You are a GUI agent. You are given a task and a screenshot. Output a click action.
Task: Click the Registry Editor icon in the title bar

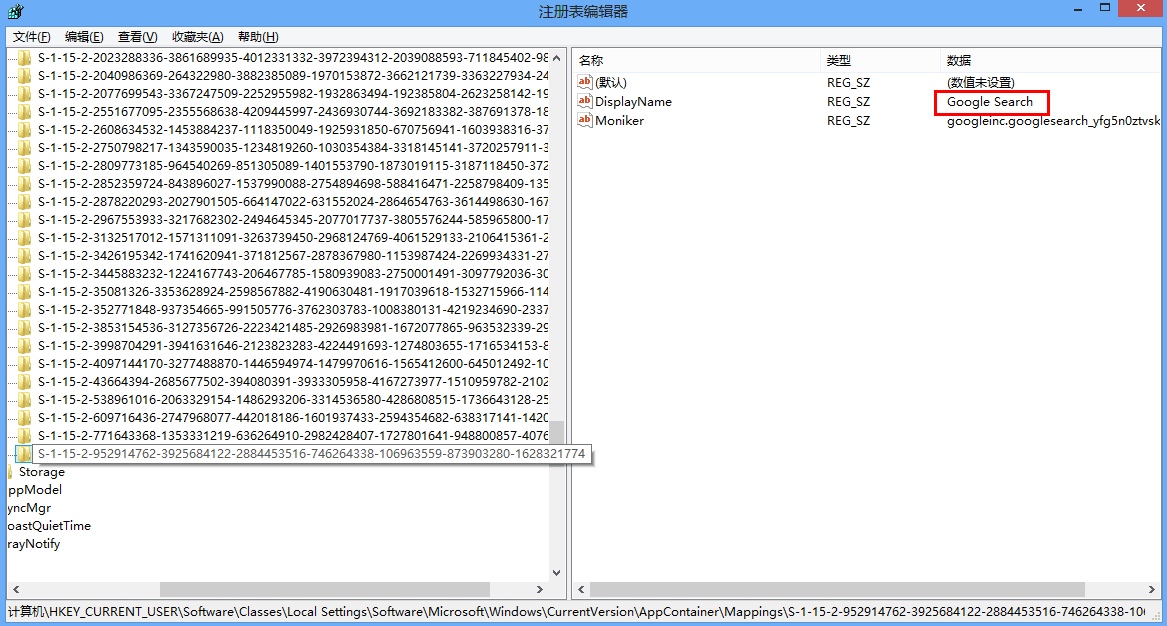15,12
